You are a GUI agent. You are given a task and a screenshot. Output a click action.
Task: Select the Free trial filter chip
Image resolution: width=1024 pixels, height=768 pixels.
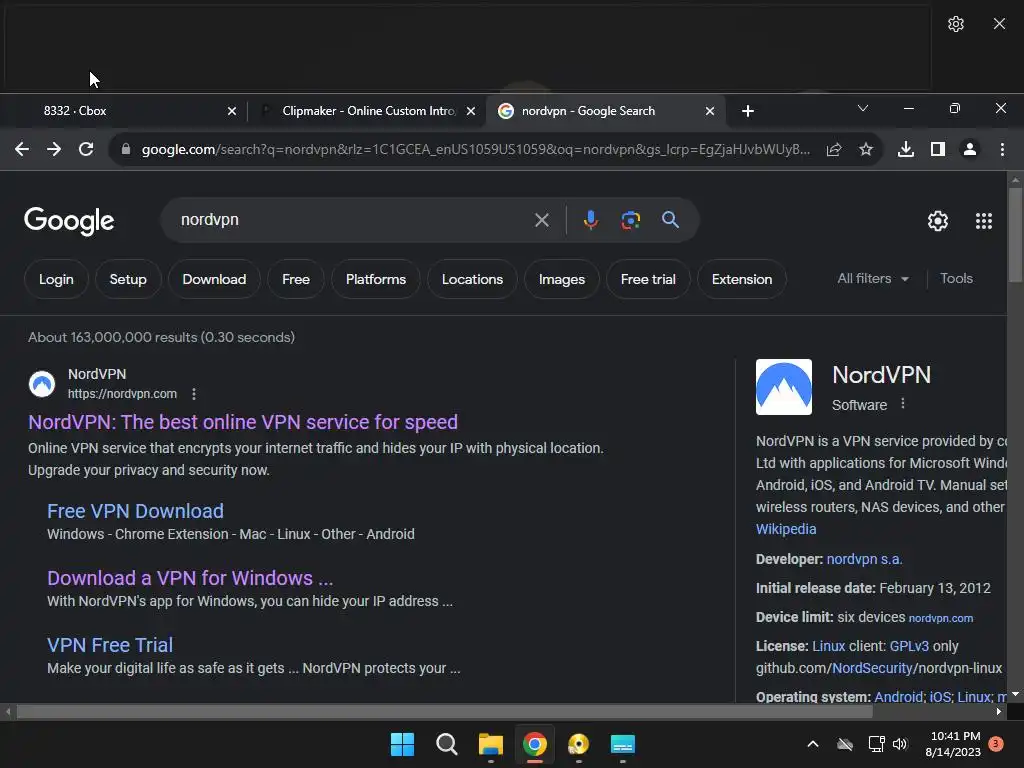tap(648, 280)
